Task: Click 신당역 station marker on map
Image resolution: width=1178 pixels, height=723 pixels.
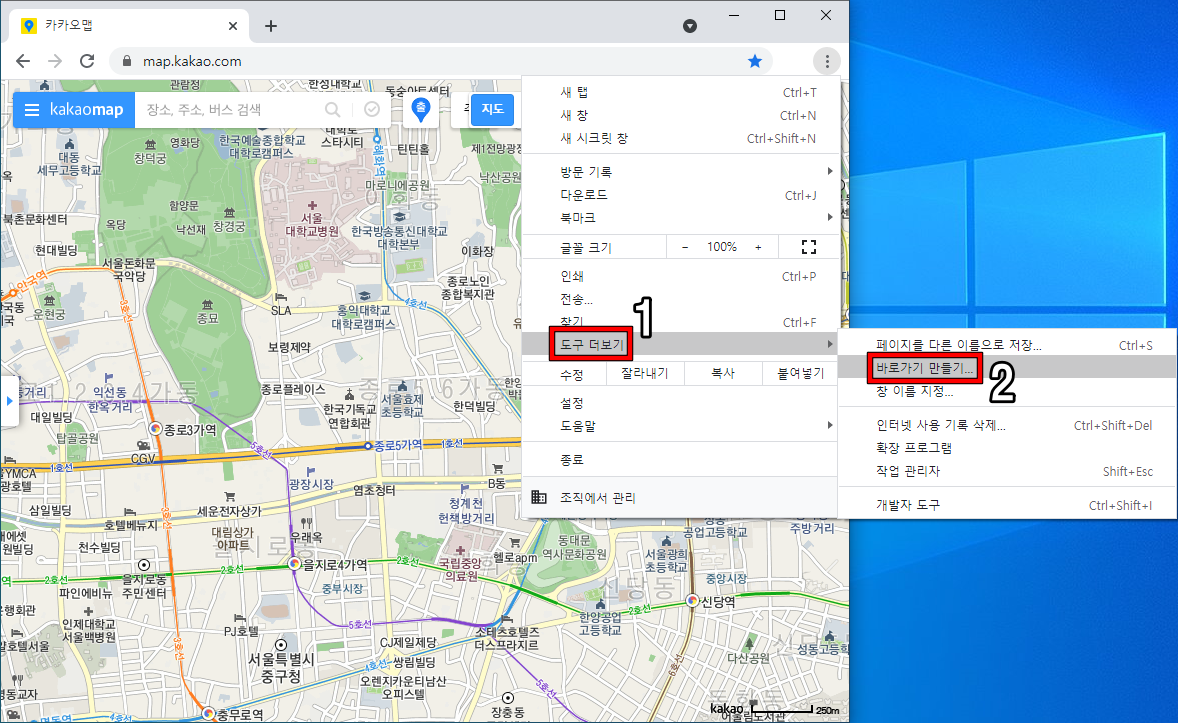Action: [693, 600]
